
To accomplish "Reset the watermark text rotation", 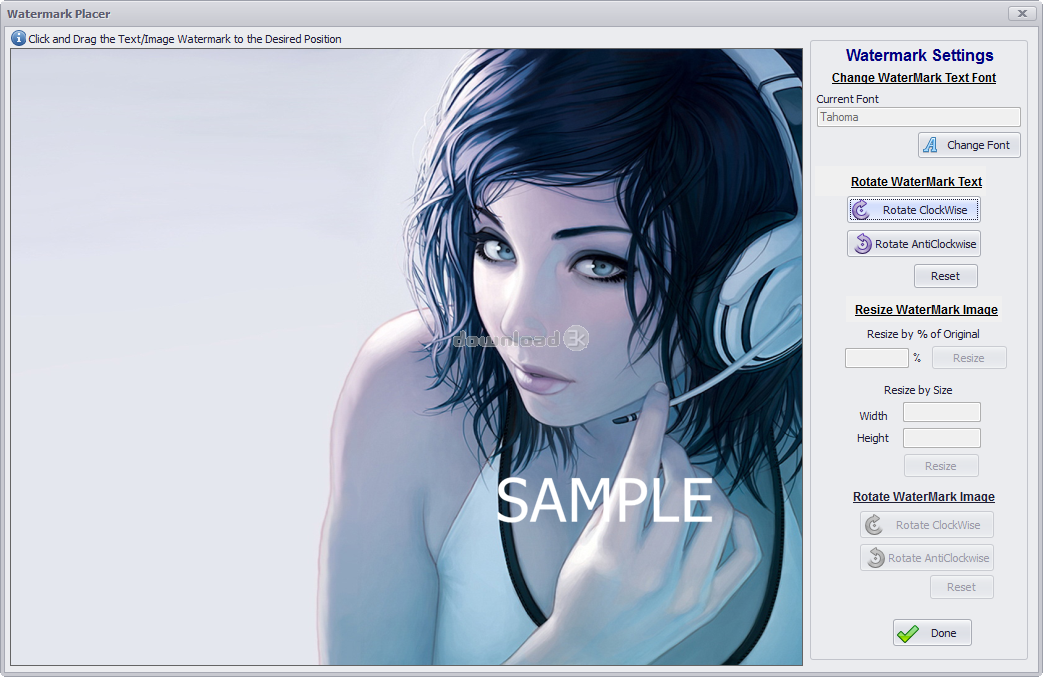I will pos(945,276).
